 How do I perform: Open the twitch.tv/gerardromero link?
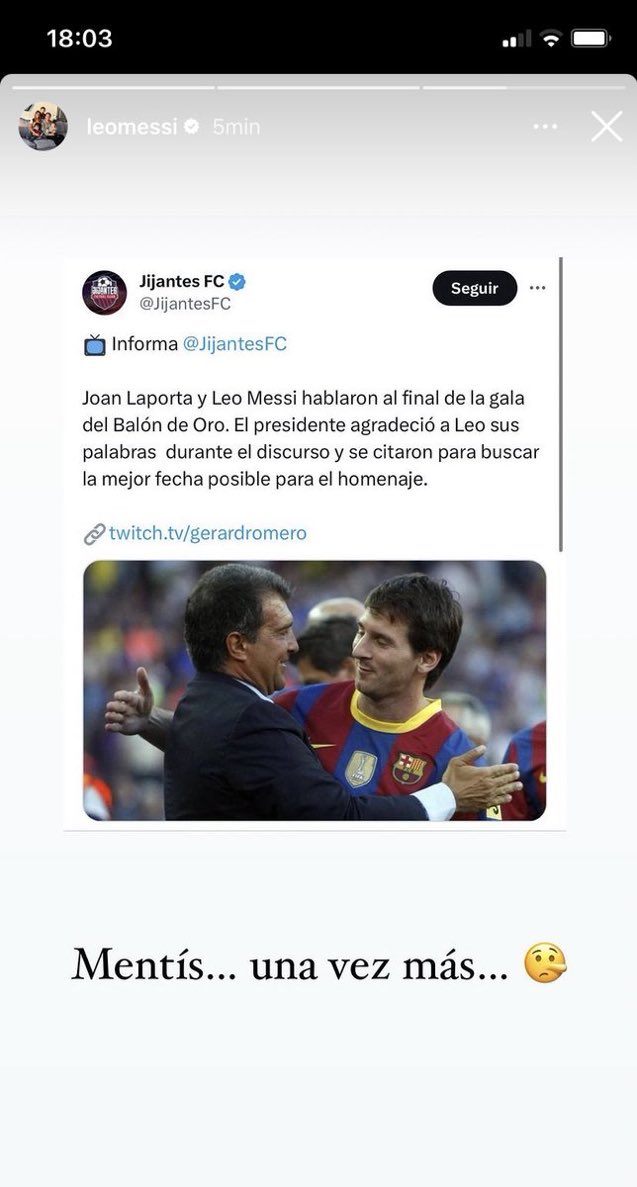click(208, 533)
